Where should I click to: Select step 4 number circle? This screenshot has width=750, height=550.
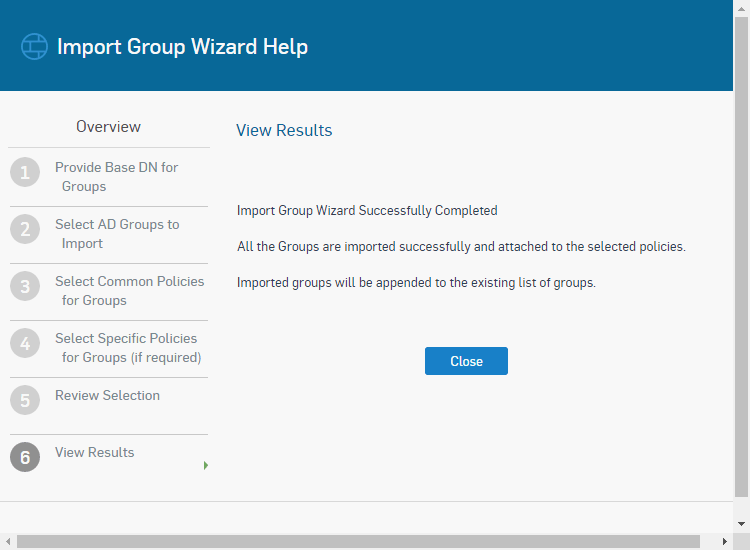[x=25, y=343]
